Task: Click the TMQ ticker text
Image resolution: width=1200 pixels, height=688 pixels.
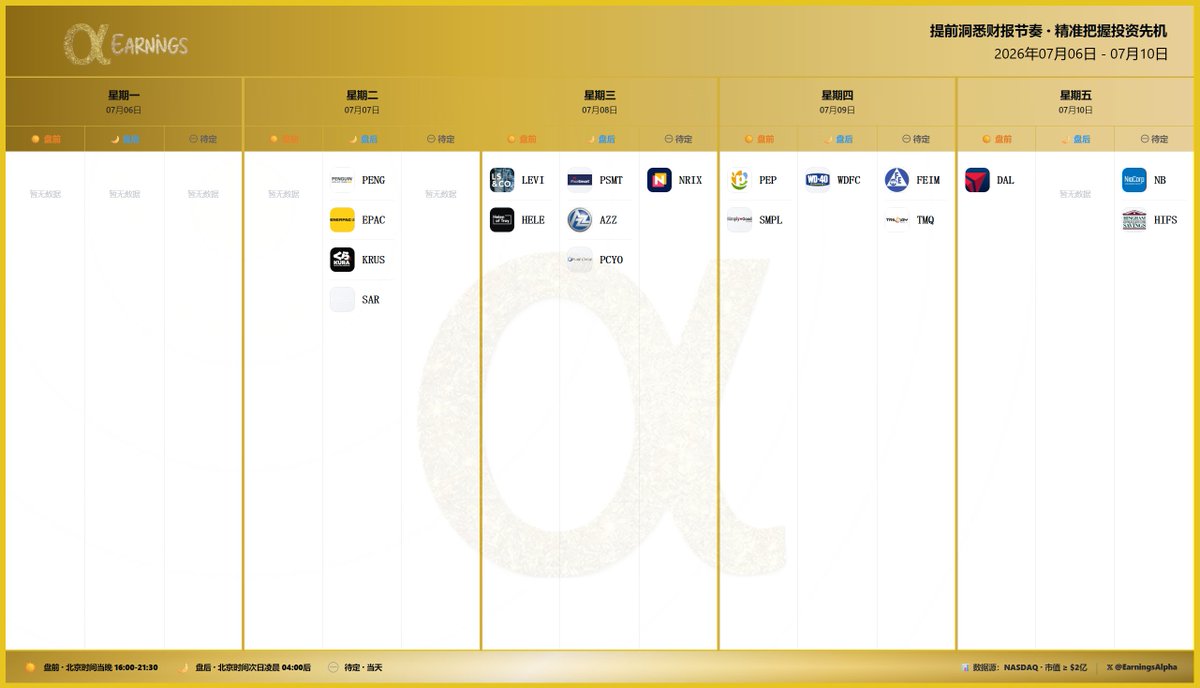Action: pos(925,220)
